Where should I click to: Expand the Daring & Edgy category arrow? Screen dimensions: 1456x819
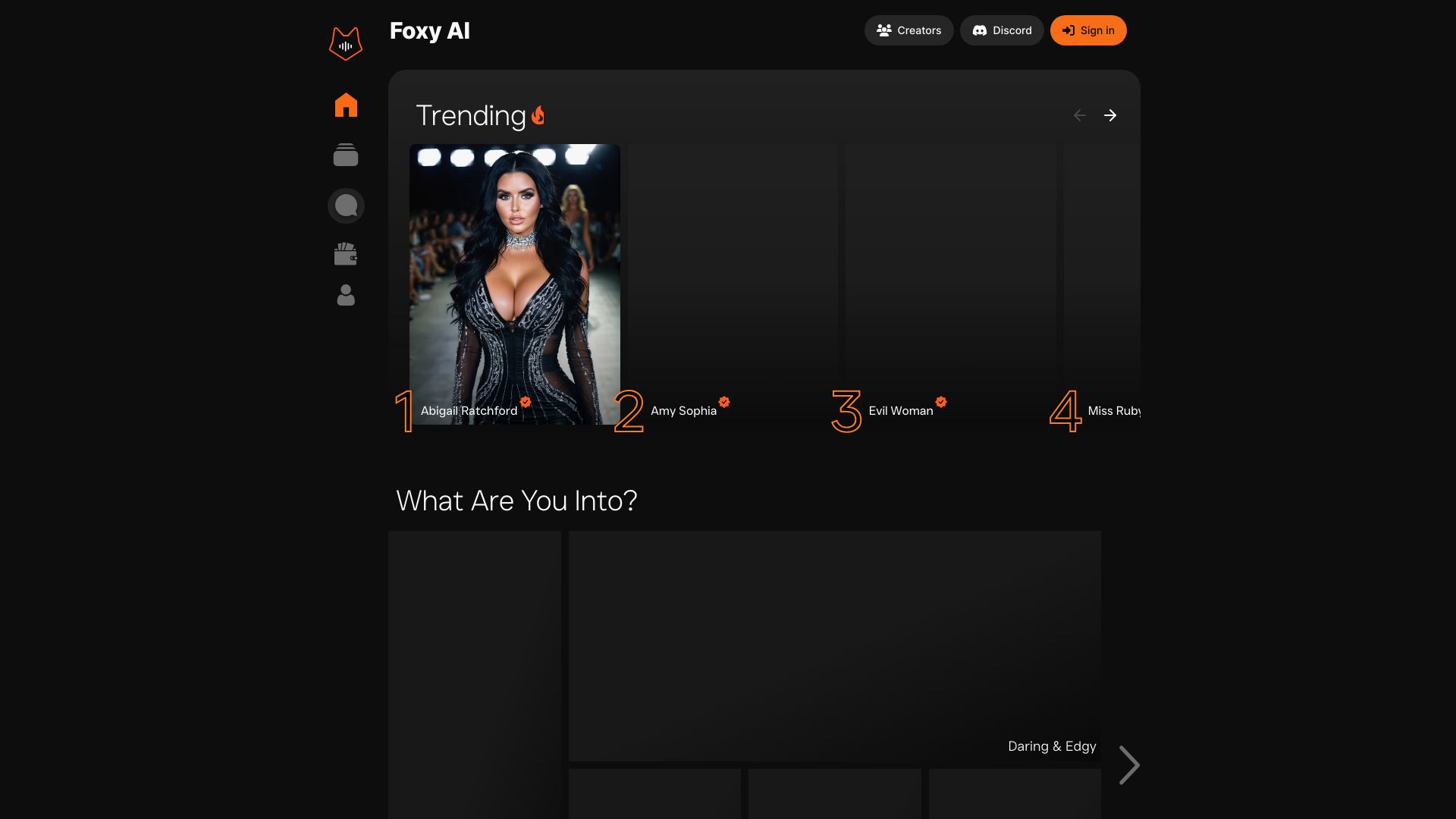tap(1127, 765)
